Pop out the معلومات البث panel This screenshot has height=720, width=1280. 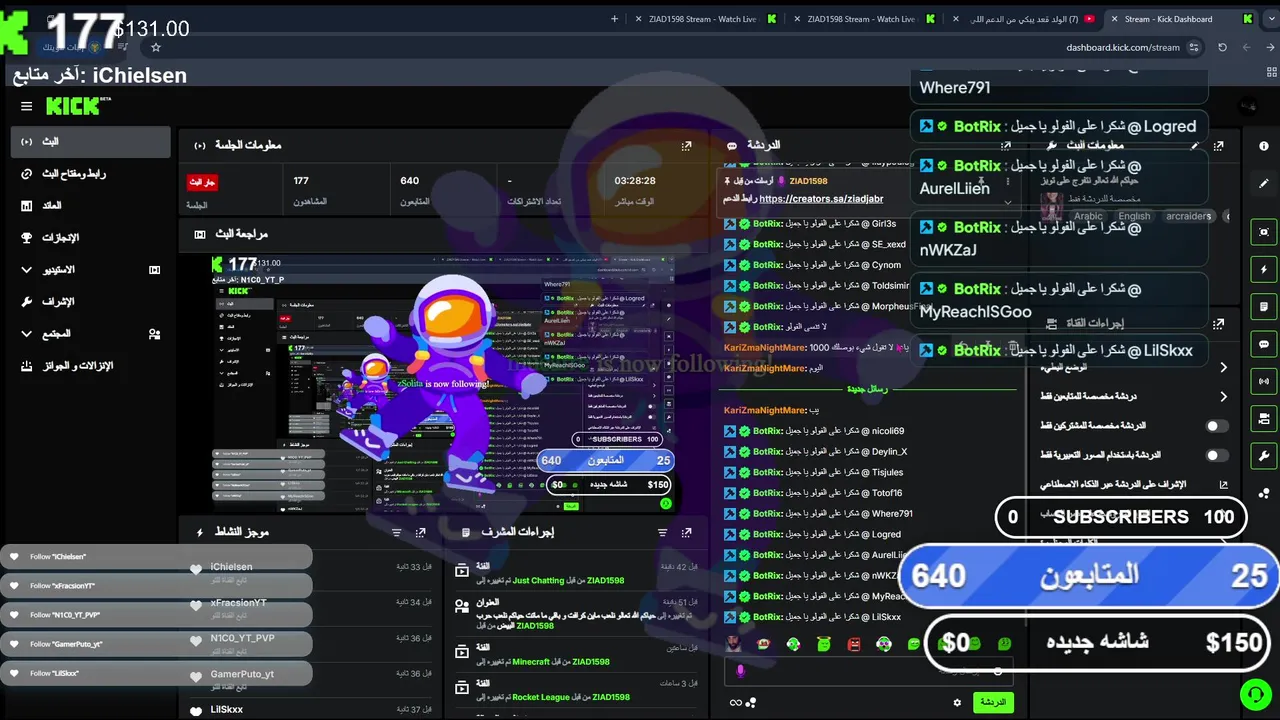[1218, 146]
